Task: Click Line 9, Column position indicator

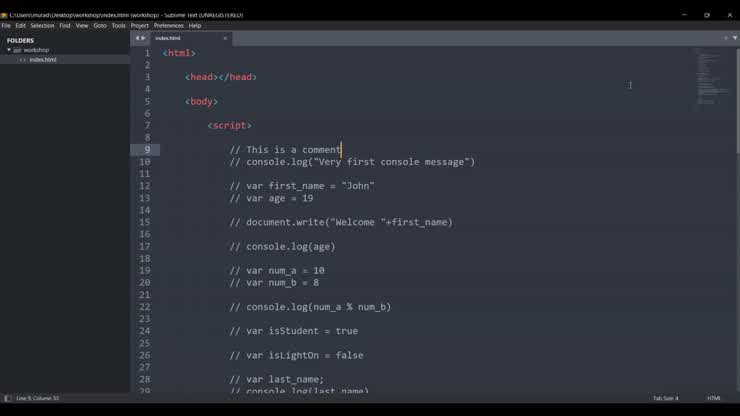Action: (38, 398)
